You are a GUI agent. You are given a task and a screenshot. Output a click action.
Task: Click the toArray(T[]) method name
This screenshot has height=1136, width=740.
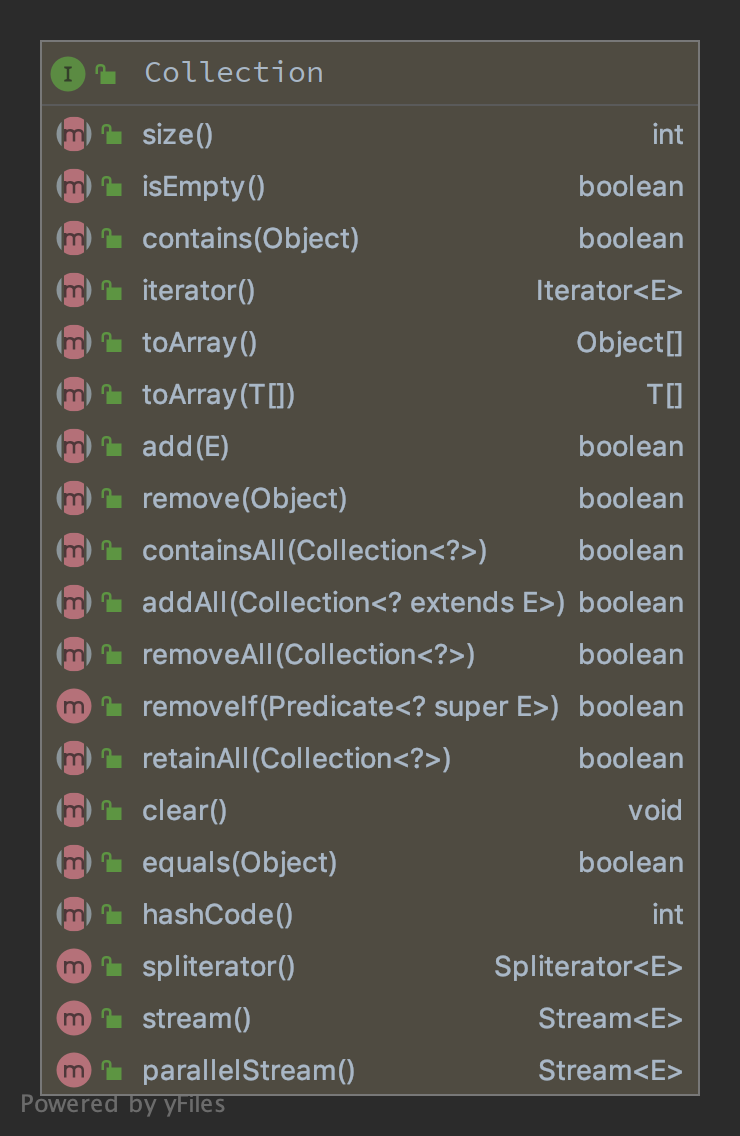click(218, 395)
